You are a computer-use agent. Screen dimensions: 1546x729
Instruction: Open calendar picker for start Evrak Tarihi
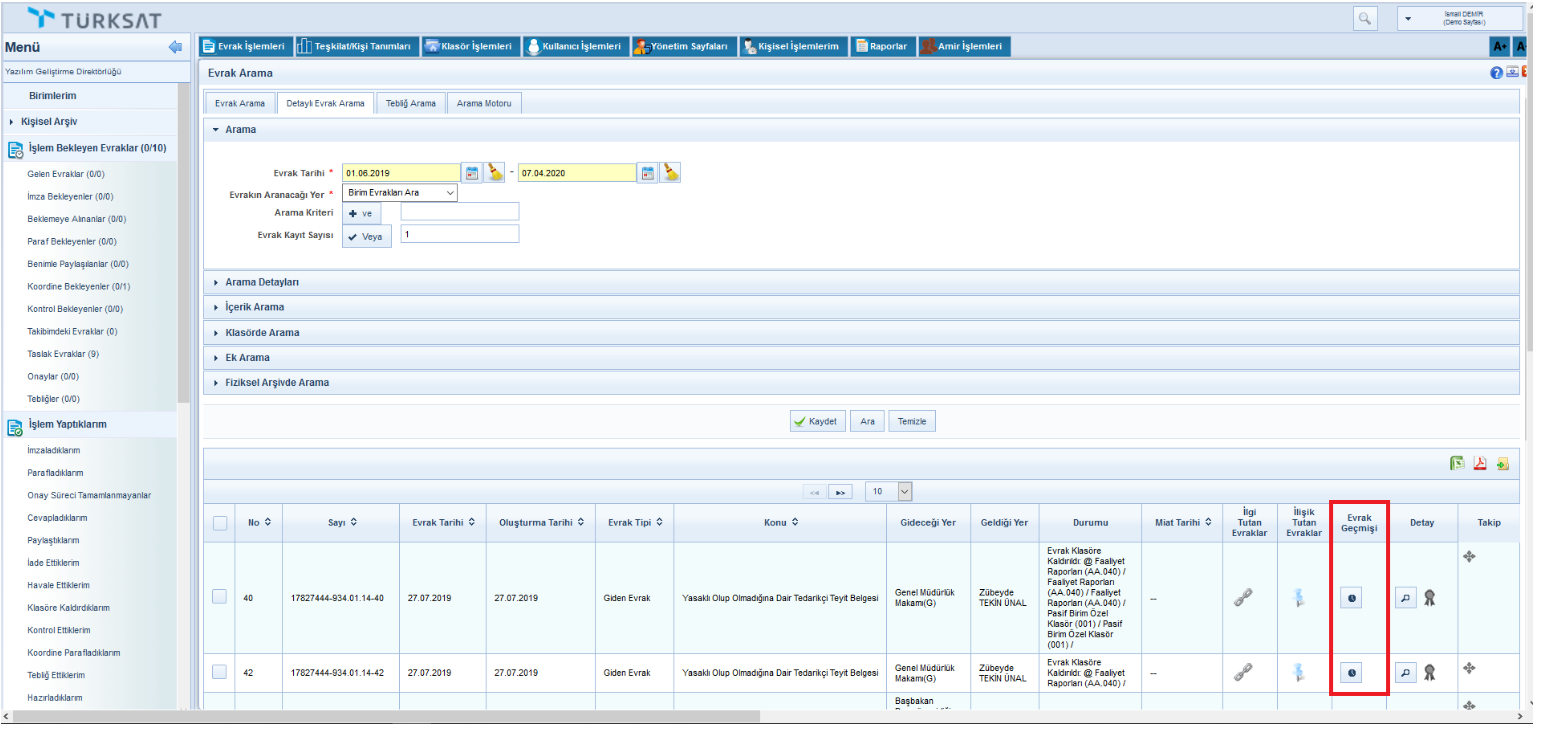point(472,173)
